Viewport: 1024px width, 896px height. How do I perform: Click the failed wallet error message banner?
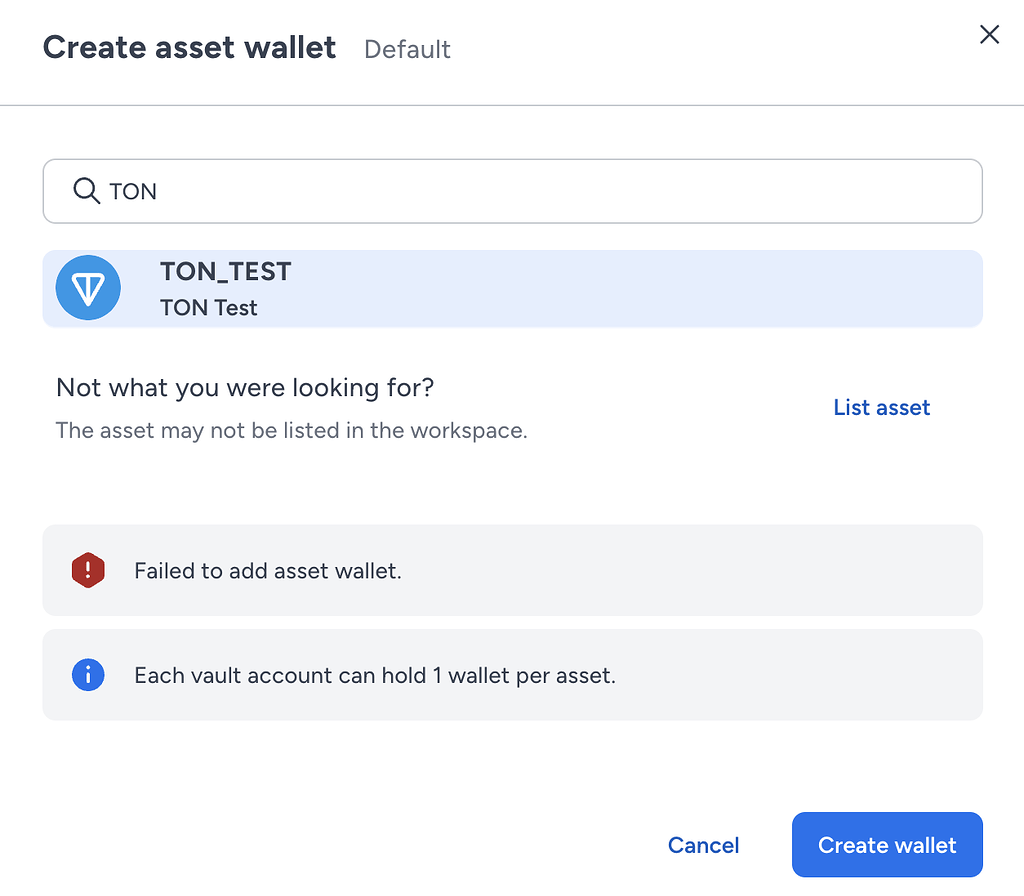512,570
